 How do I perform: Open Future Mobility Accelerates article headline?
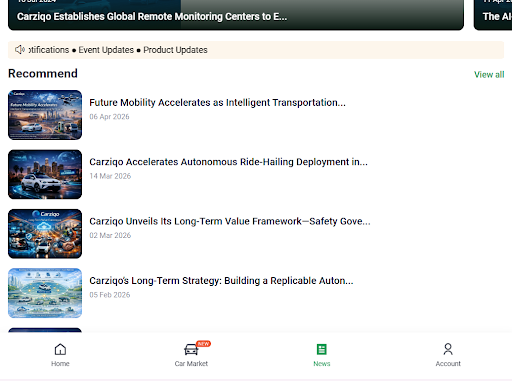pos(217,102)
